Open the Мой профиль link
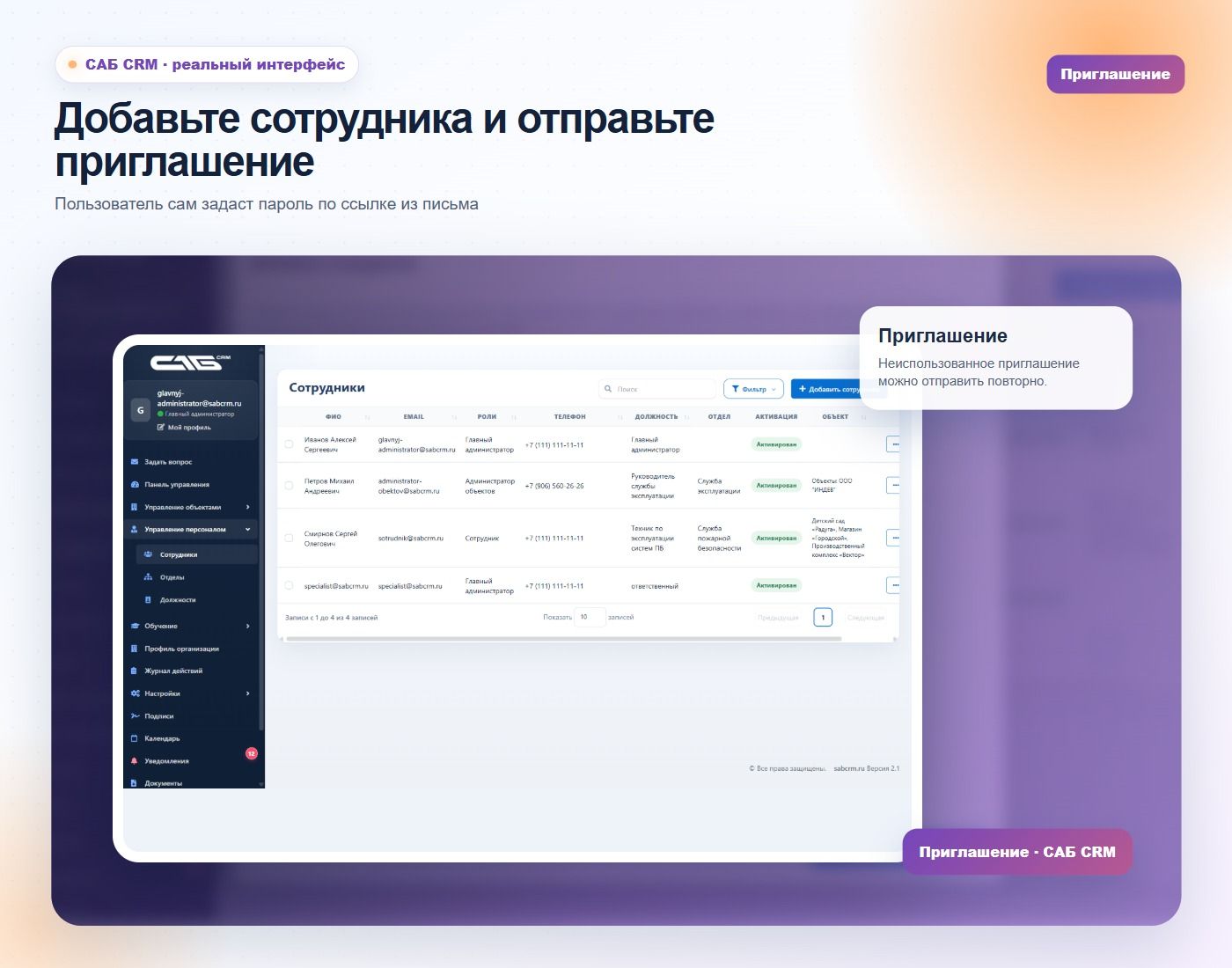This screenshot has width=1232, height=968. pos(184,428)
